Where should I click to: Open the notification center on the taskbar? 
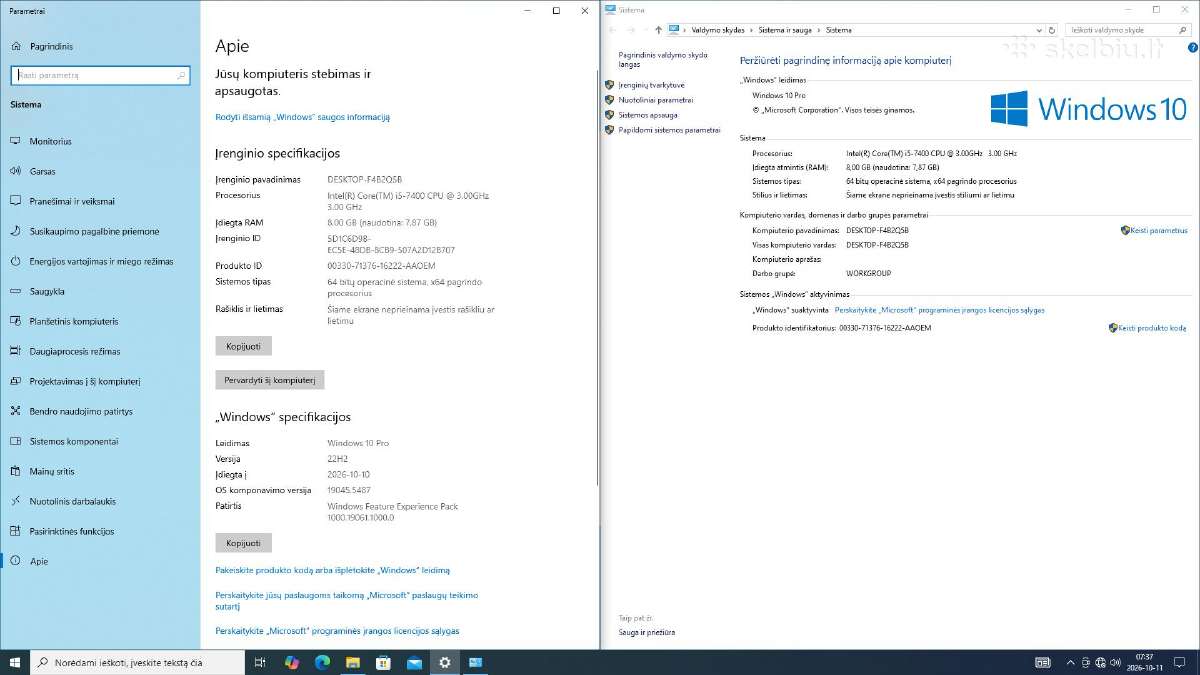click(x=1181, y=662)
